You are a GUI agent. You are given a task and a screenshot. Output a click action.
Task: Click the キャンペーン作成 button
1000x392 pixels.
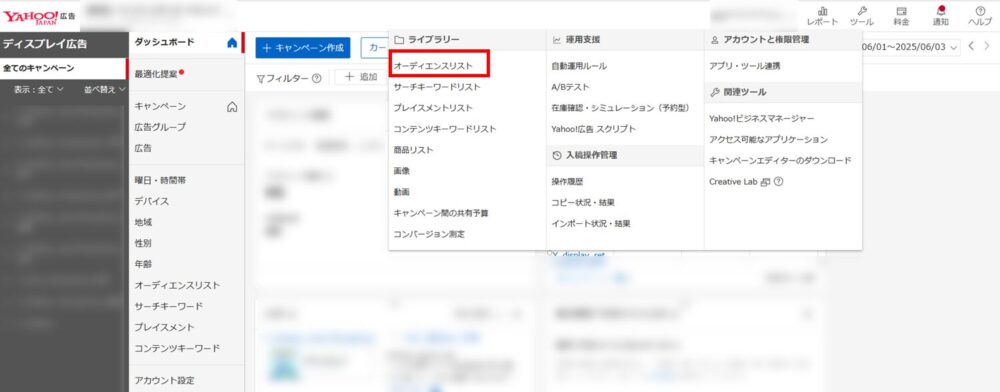click(303, 48)
